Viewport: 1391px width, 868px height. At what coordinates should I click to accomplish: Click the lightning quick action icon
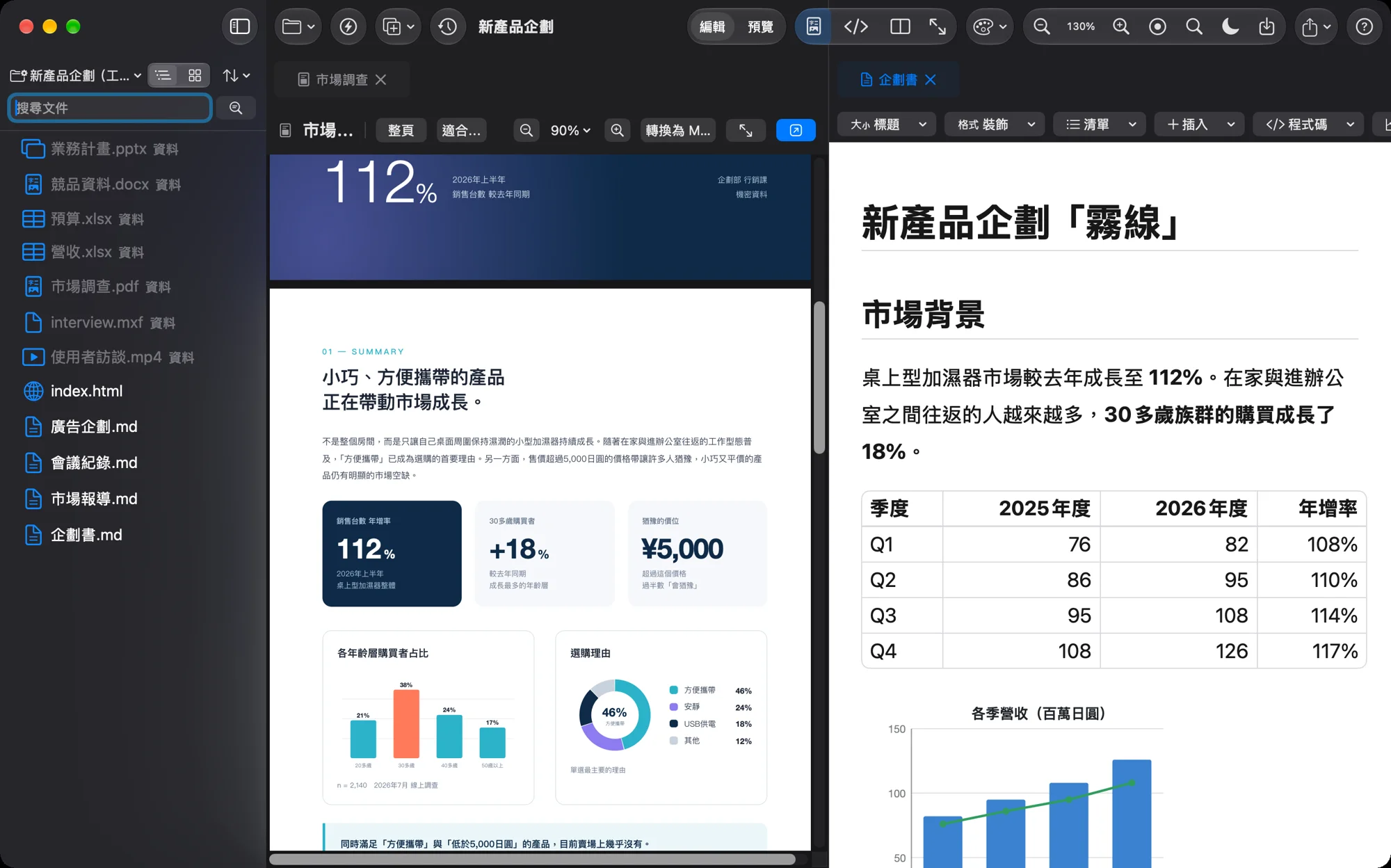pyautogui.click(x=348, y=26)
